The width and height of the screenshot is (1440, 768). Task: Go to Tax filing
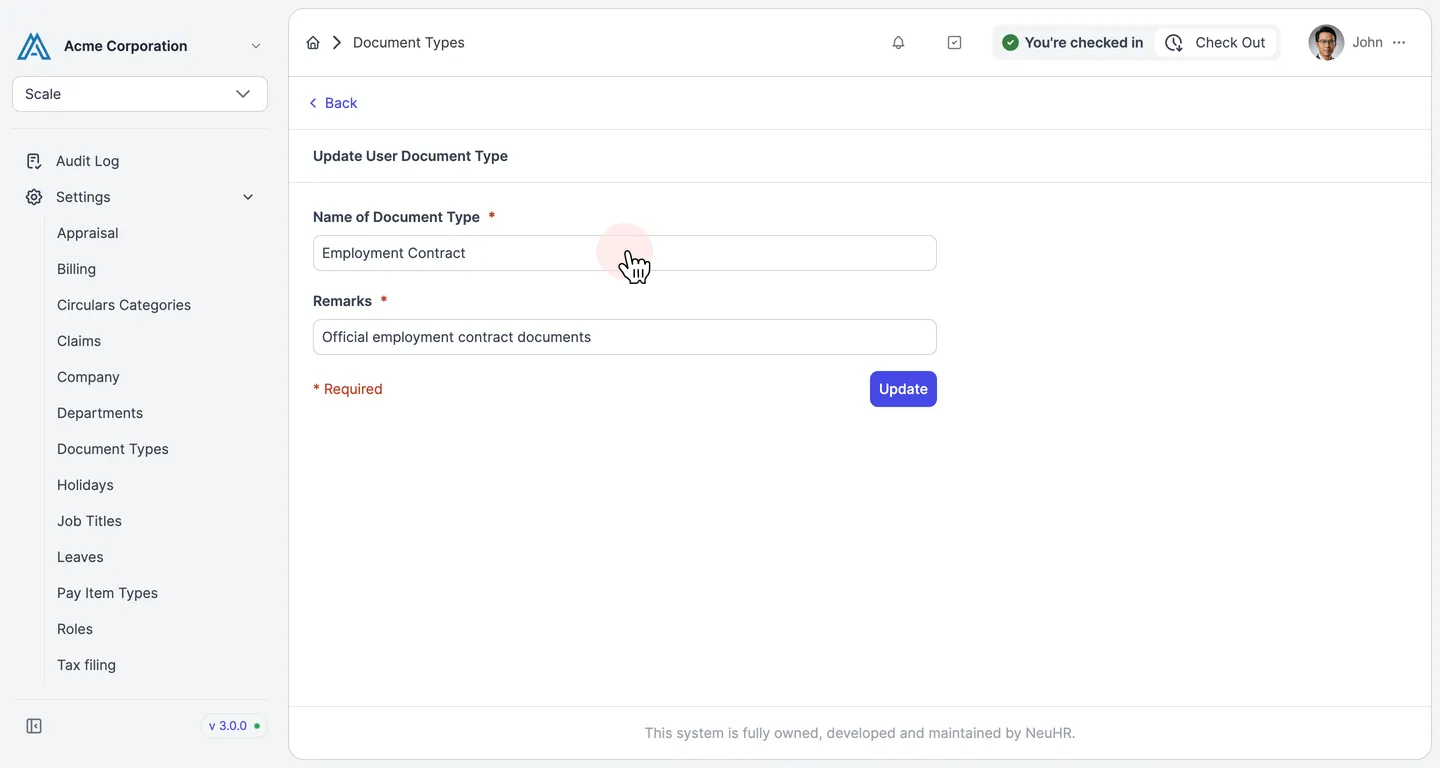point(86,665)
